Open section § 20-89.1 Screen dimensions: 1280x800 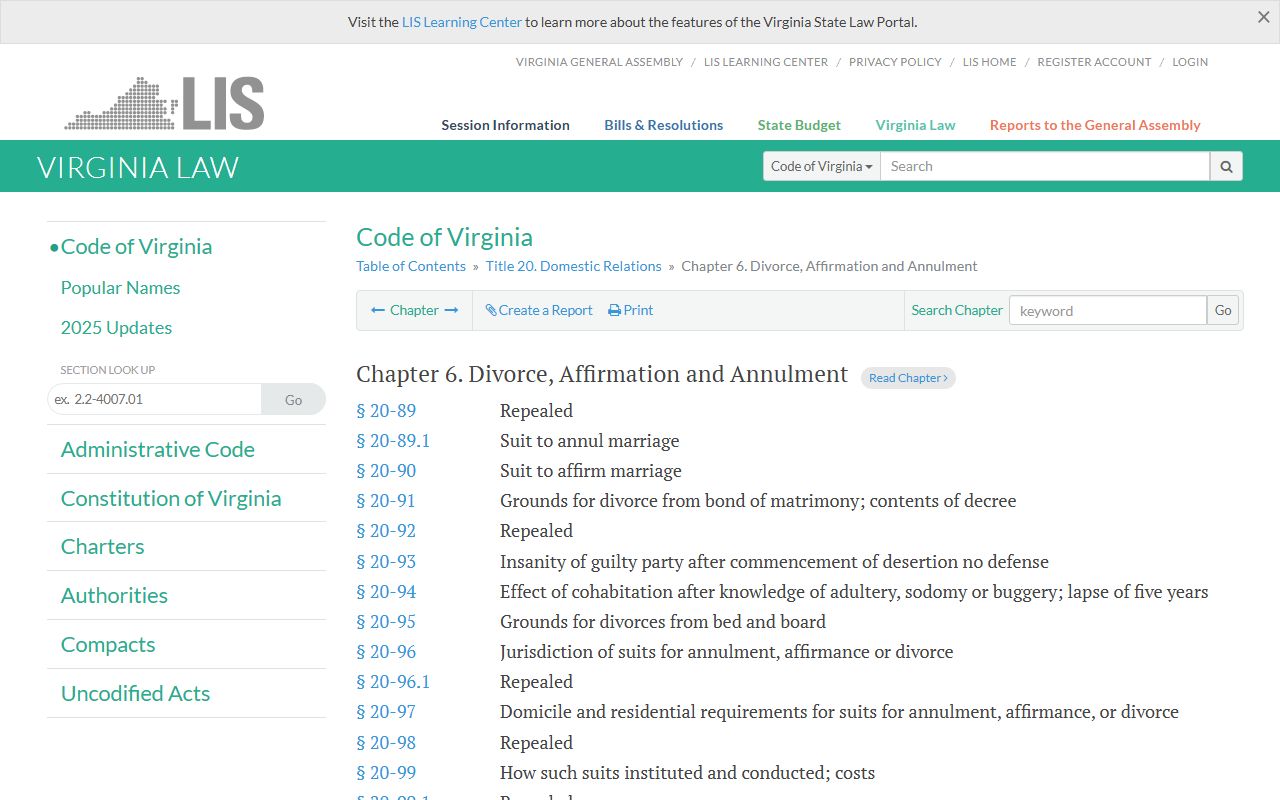(393, 441)
